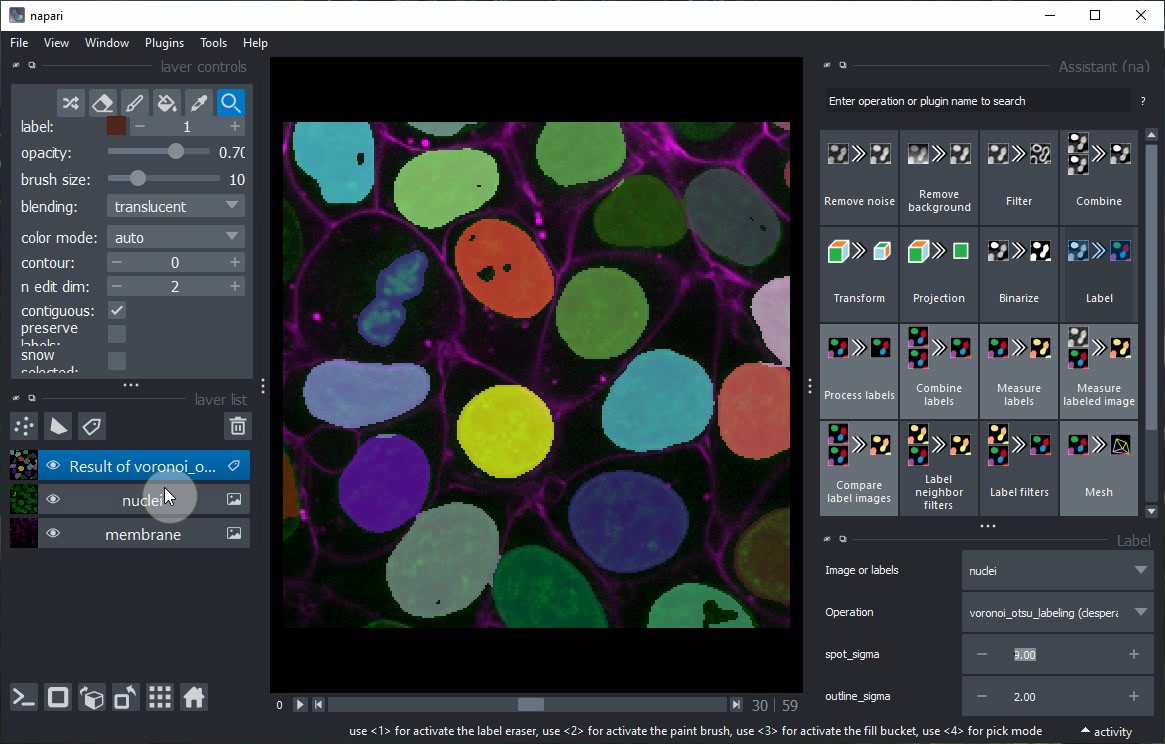Uncheck the contiguous checkbox
The height and width of the screenshot is (744, 1165).
(x=117, y=311)
